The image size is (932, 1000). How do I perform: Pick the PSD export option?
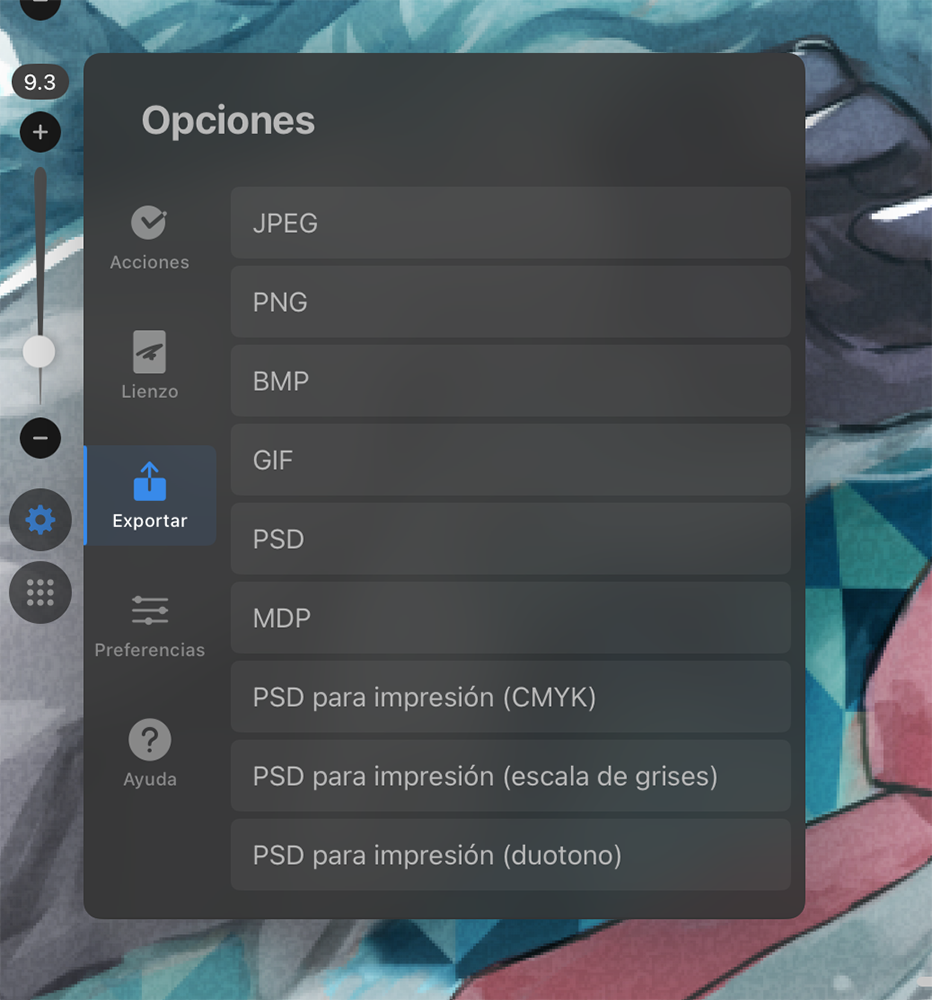click(x=510, y=539)
